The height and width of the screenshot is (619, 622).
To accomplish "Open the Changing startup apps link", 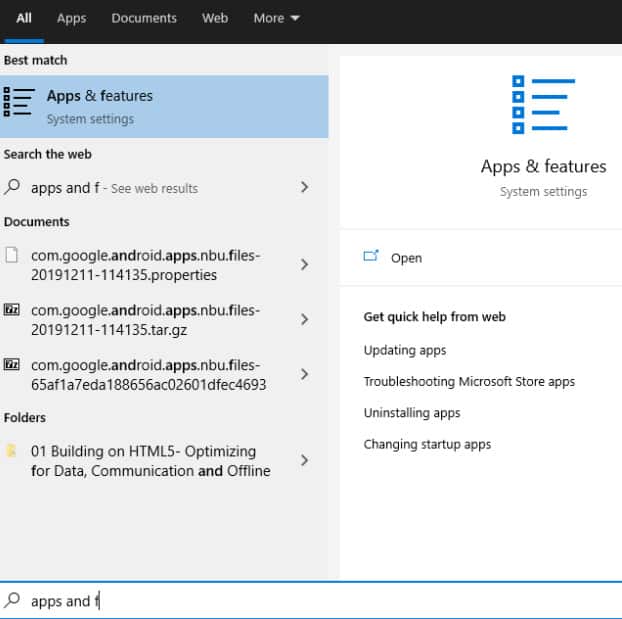I will pyautogui.click(x=427, y=444).
